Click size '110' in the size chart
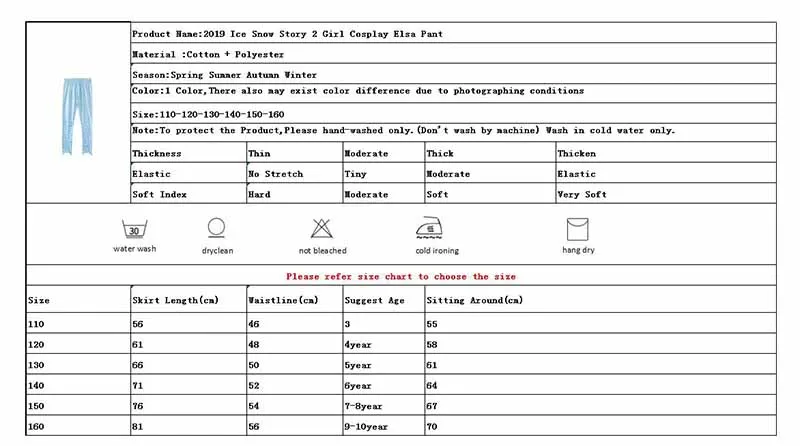800x446 pixels. point(36,324)
